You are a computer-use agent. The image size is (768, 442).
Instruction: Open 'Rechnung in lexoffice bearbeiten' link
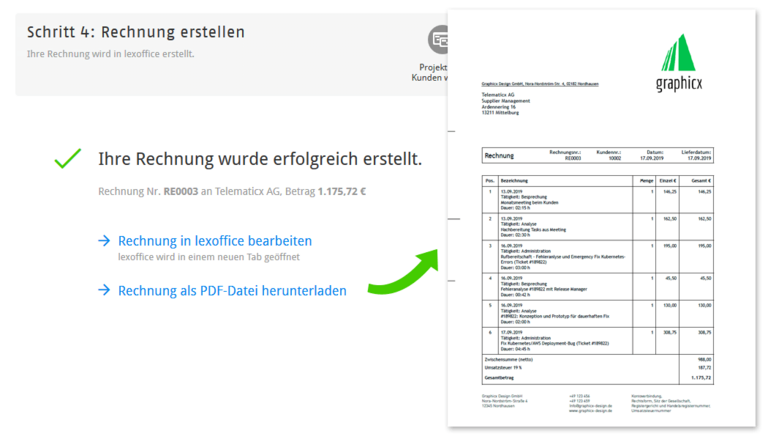[x=214, y=241]
